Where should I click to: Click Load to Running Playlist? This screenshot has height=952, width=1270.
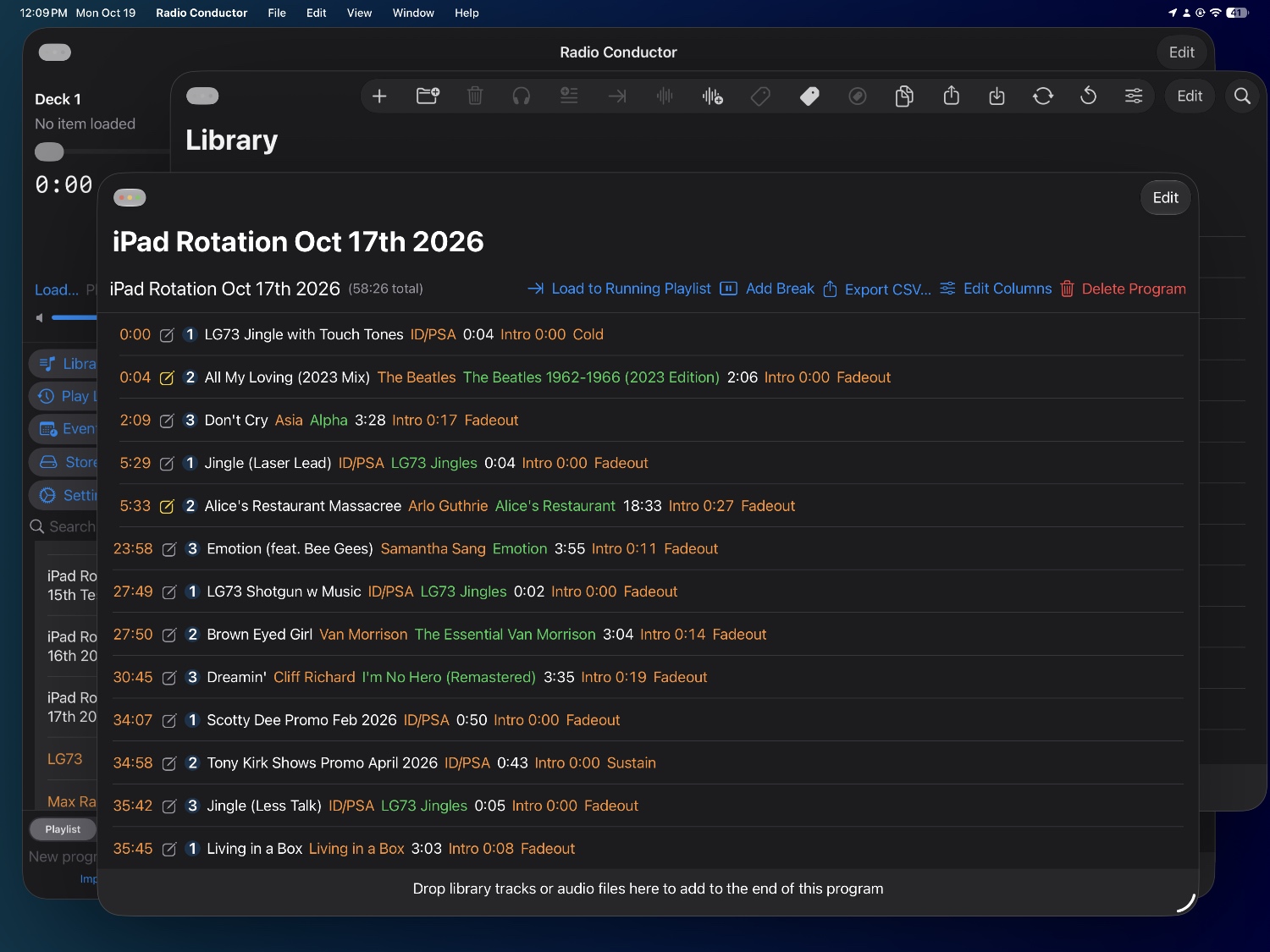point(619,289)
